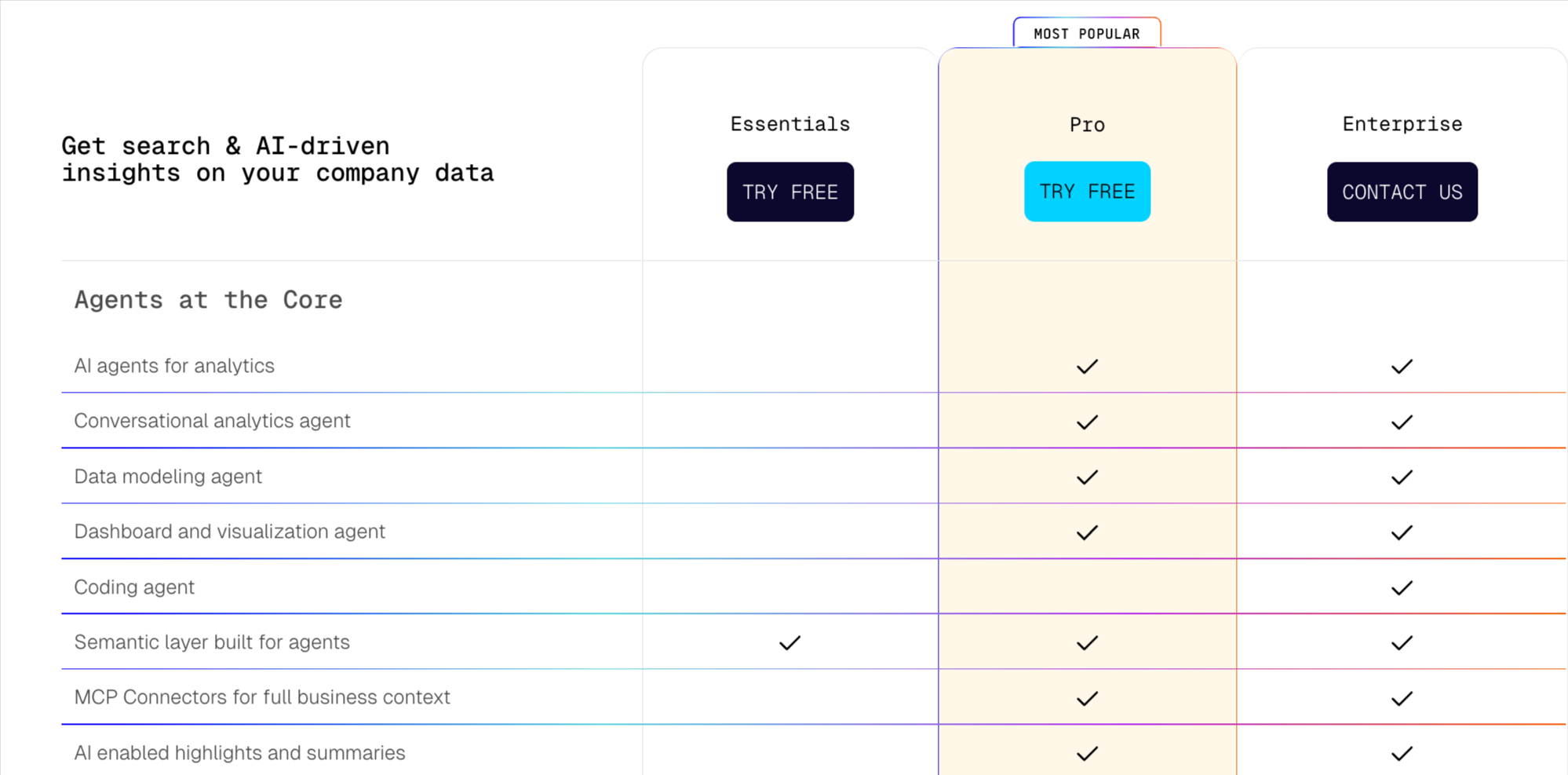Image resolution: width=1568 pixels, height=775 pixels.
Task: Click Enterprise checkmark for Coding agent
Action: [1402, 588]
